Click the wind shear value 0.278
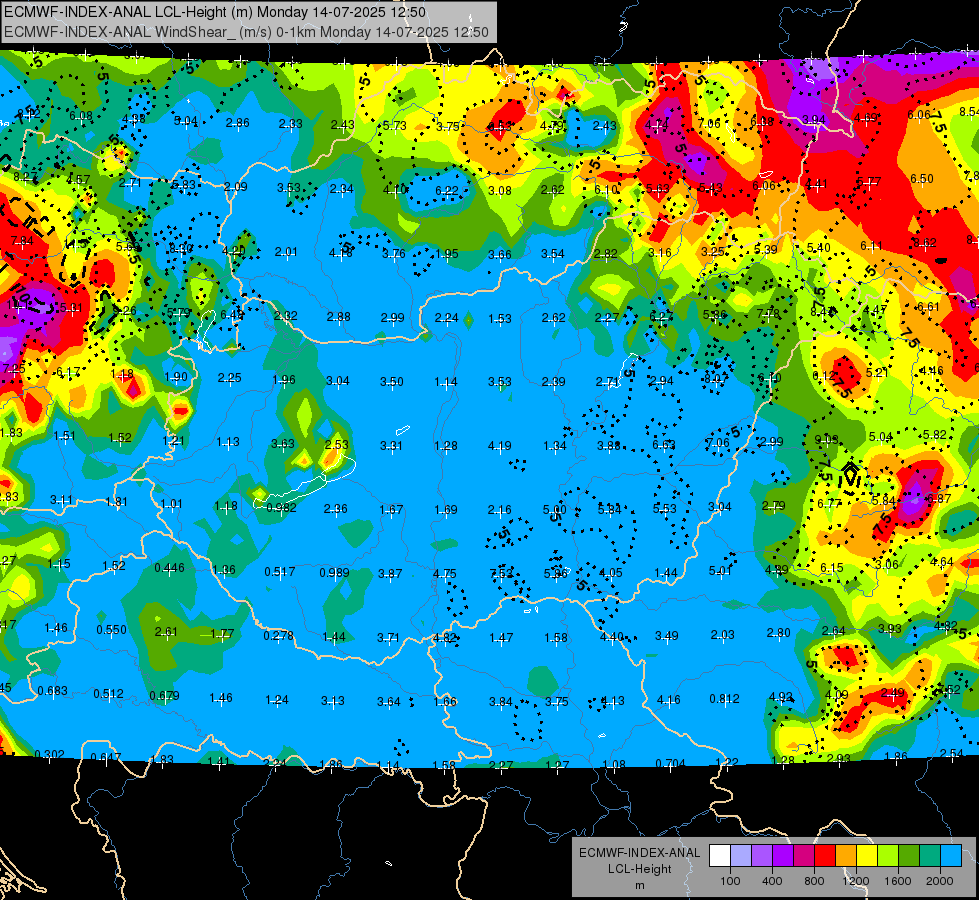 pos(278,635)
